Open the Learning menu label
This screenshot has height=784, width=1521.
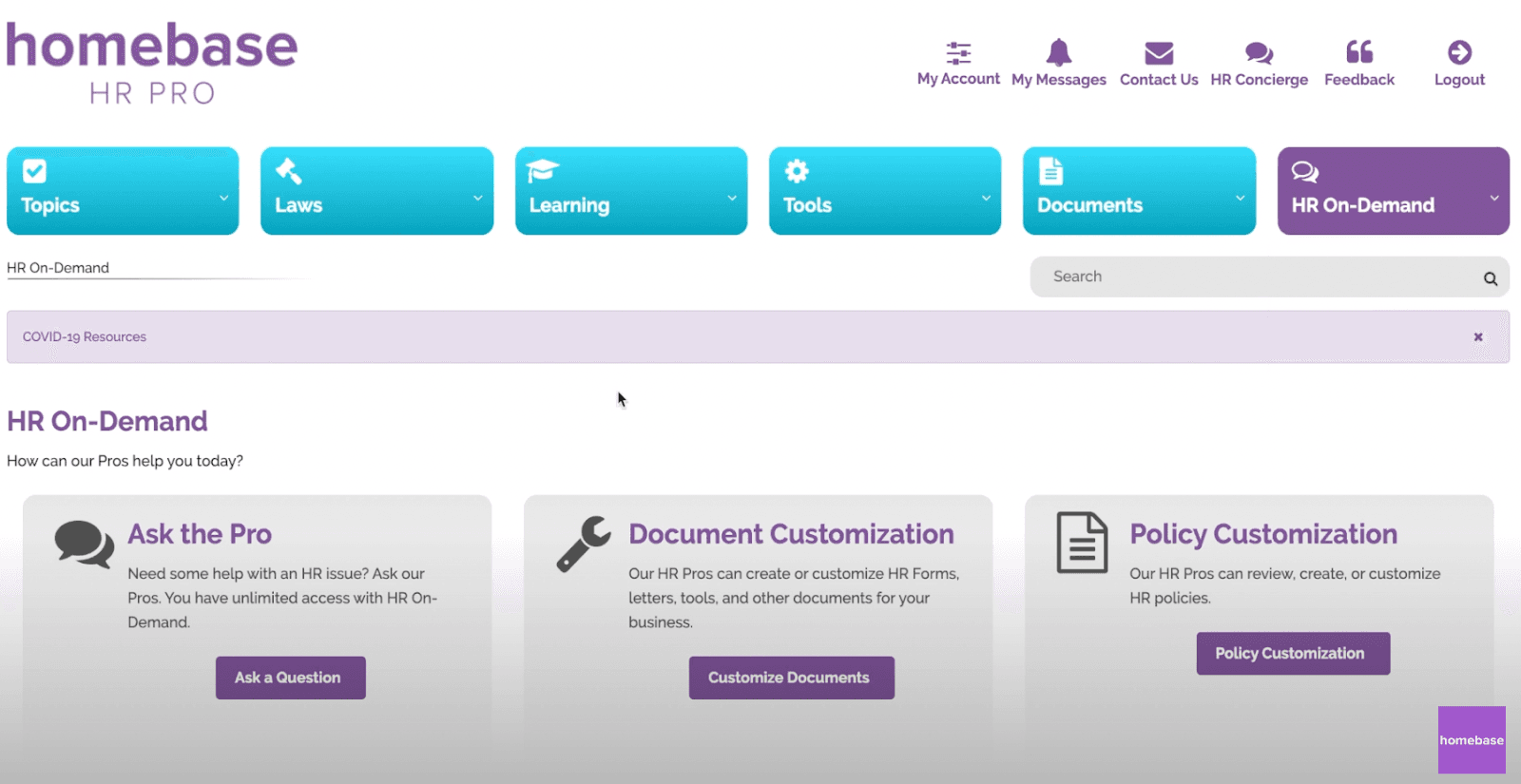coord(569,205)
